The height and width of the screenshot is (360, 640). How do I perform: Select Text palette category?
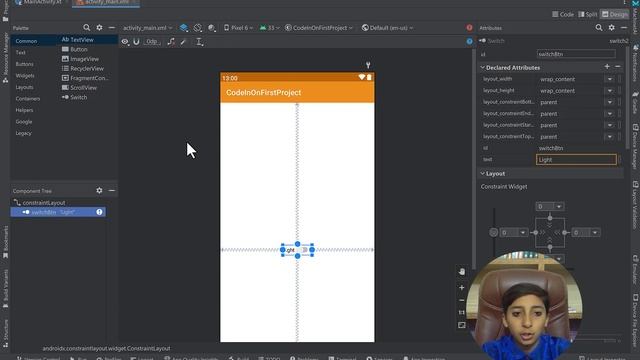tap(20, 52)
